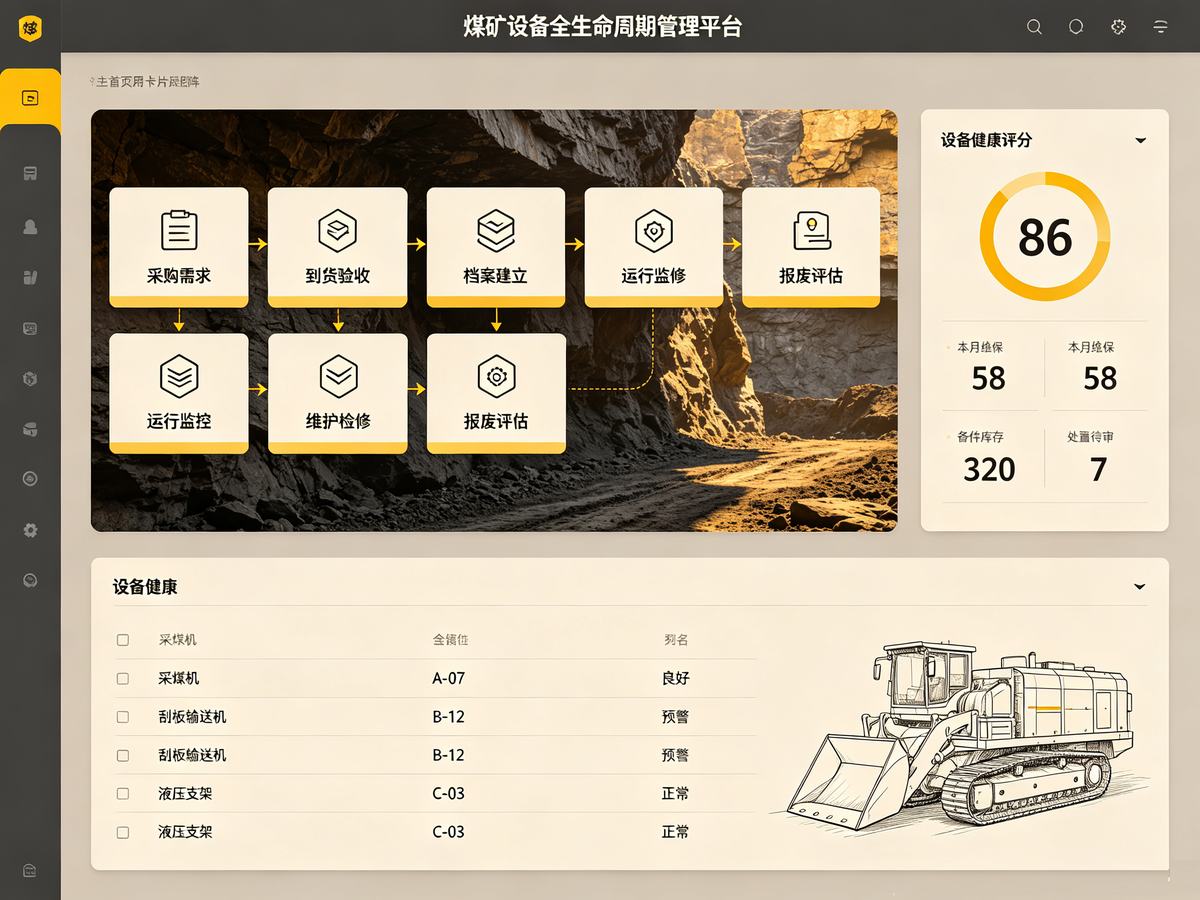
Task: Collapse the 设备健康评分 panel arrow
Action: coord(1140,141)
